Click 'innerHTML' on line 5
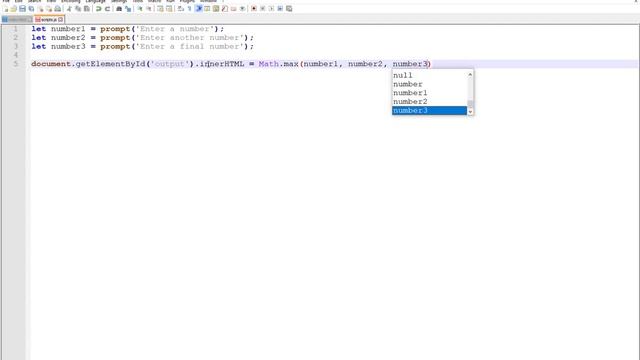 click(222, 64)
